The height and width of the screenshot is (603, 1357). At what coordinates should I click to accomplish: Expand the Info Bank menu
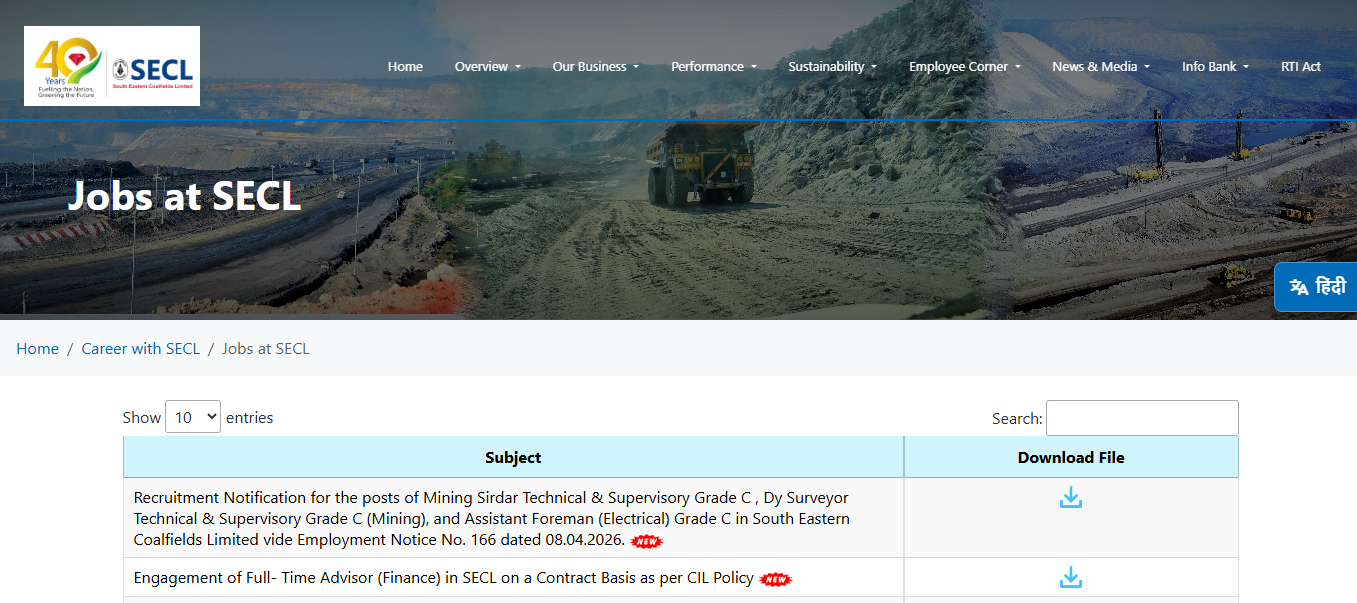point(1215,67)
